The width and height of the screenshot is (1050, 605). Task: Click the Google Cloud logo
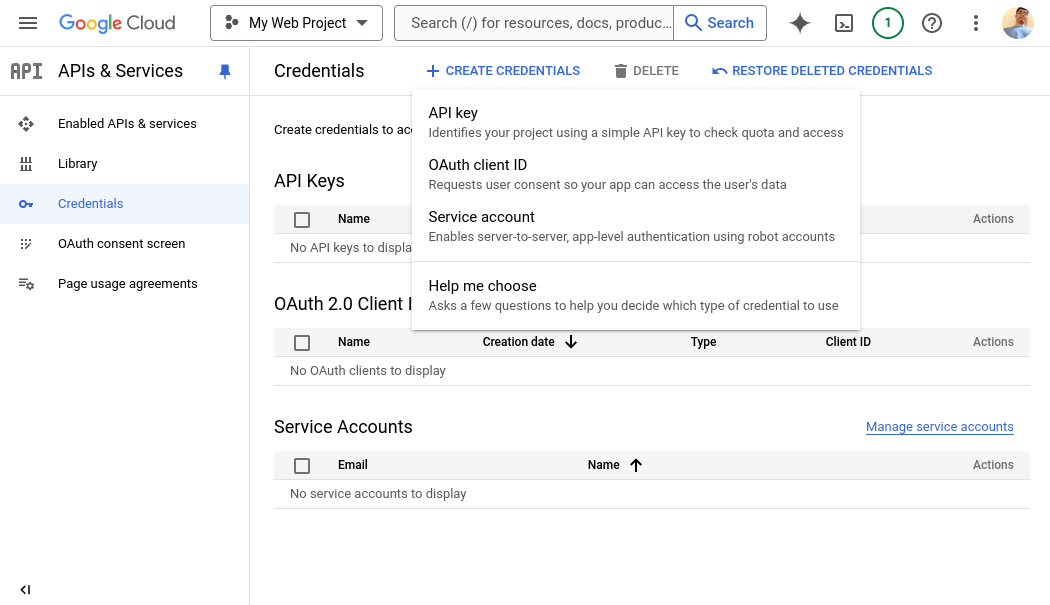(x=117, y=23)
